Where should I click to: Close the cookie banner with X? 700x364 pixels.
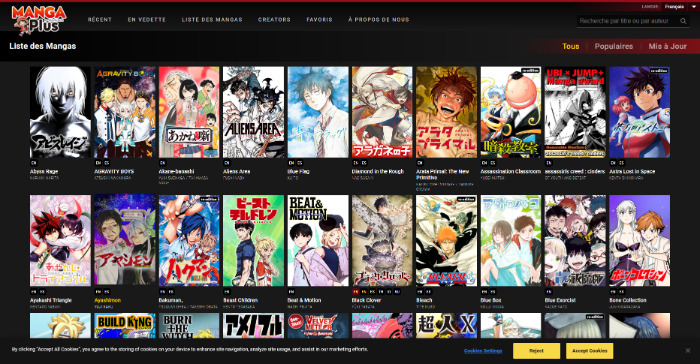click(688, 351)
